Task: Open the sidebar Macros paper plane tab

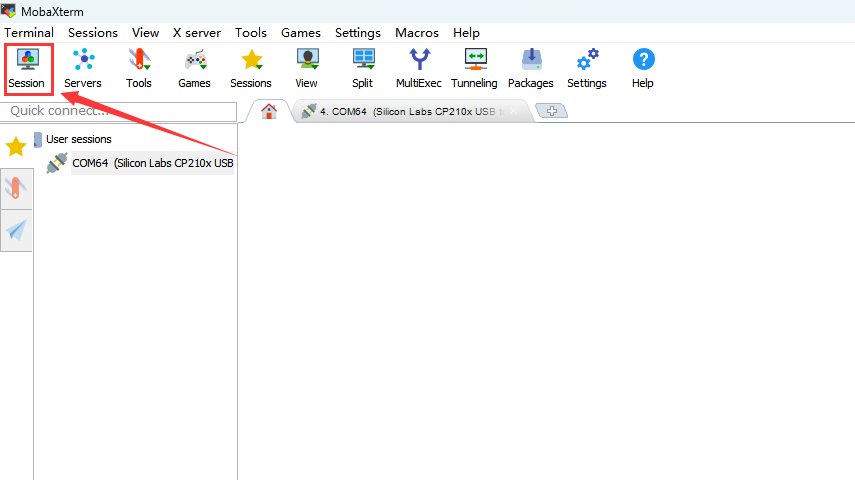Action: click(16, 231)
